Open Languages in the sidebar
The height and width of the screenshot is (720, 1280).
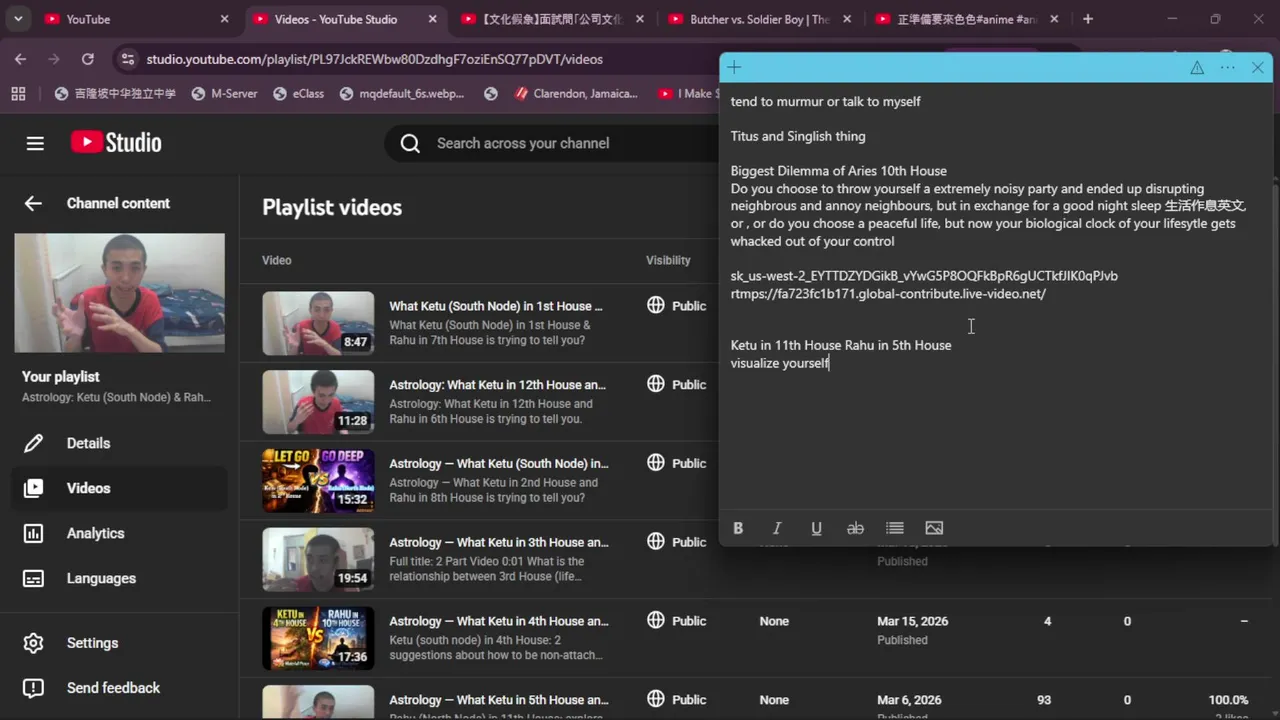click(119, 578)
